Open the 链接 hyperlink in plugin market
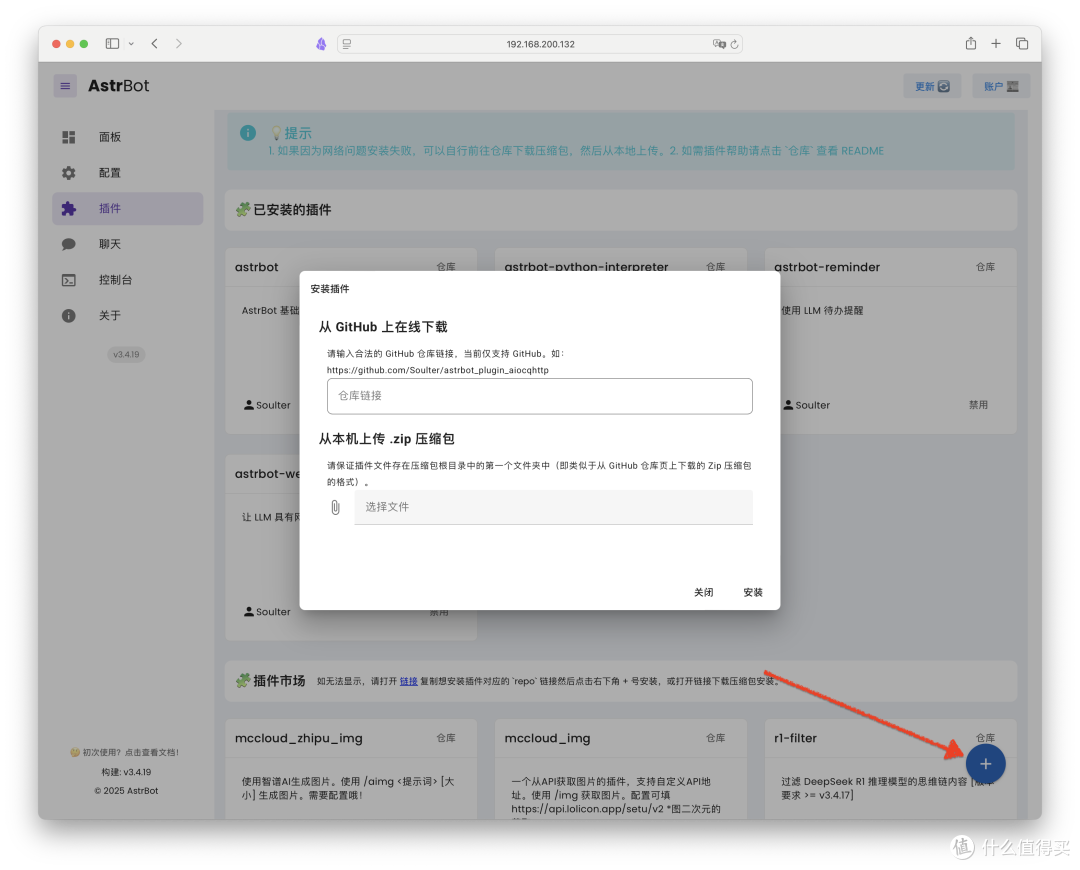Viewport: 1080px width, 870px height. [408, 681]
